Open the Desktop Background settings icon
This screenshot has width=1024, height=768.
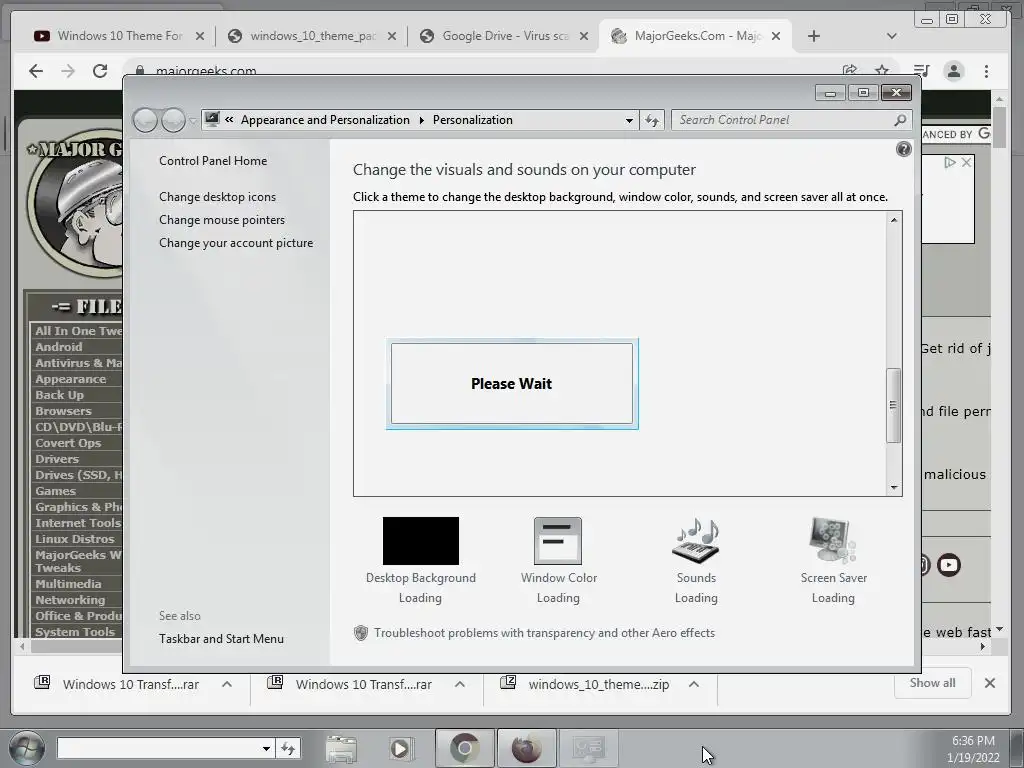point(421,541)
